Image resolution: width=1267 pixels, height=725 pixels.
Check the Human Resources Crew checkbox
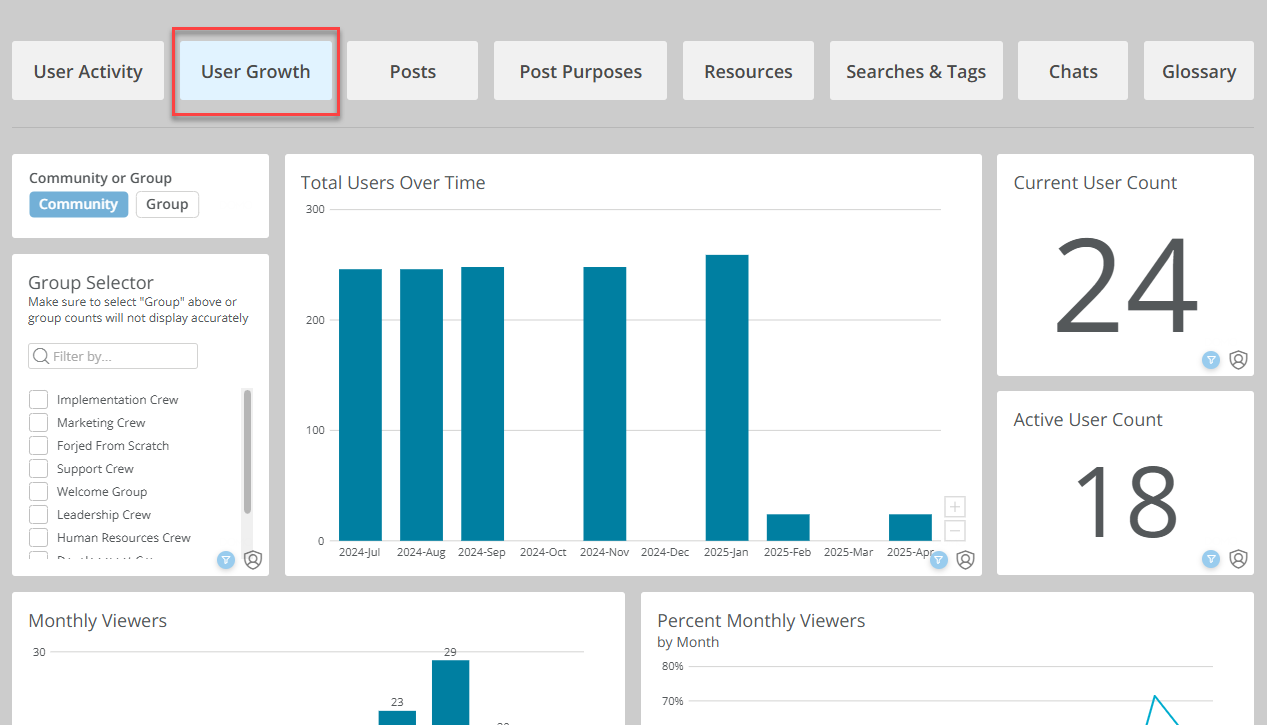point(38,537)
